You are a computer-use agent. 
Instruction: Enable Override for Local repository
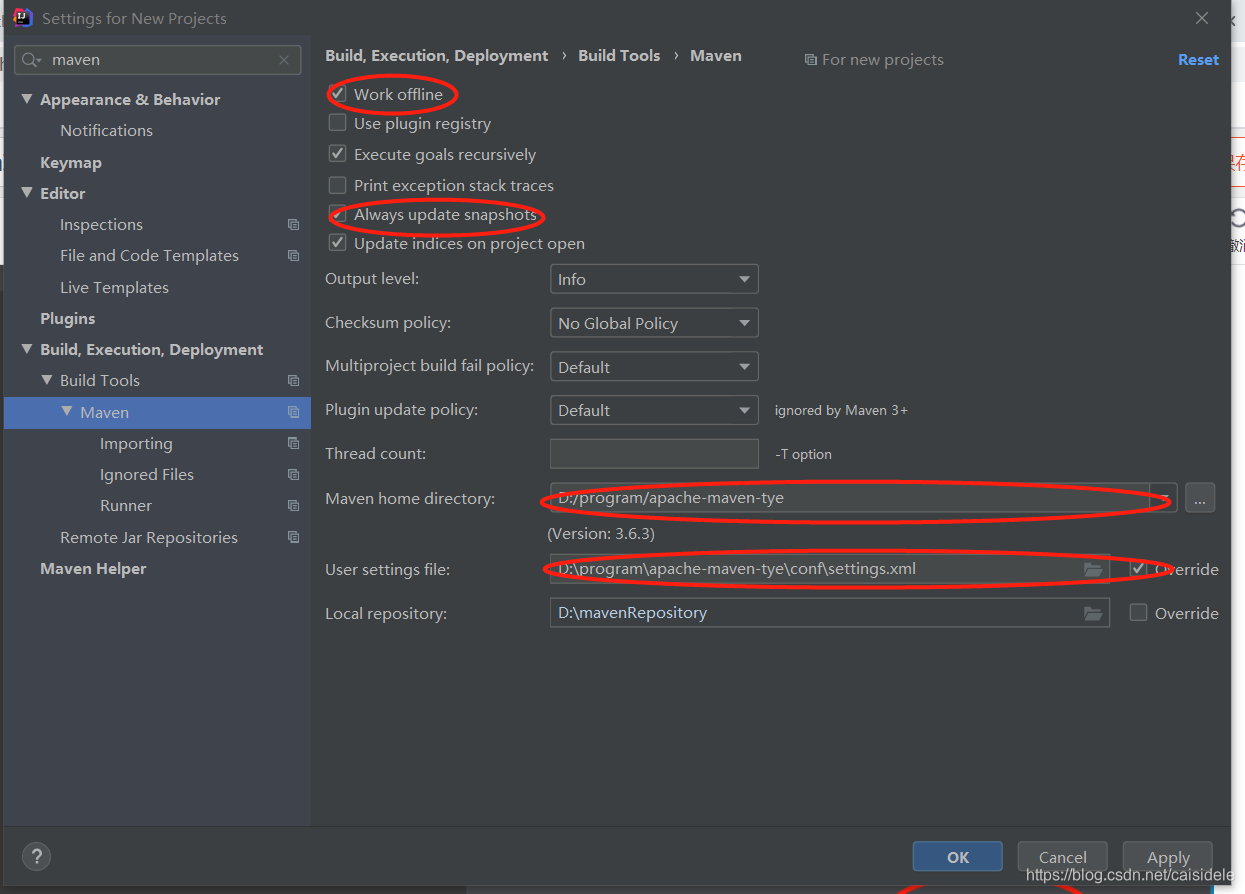[1138, 613]
